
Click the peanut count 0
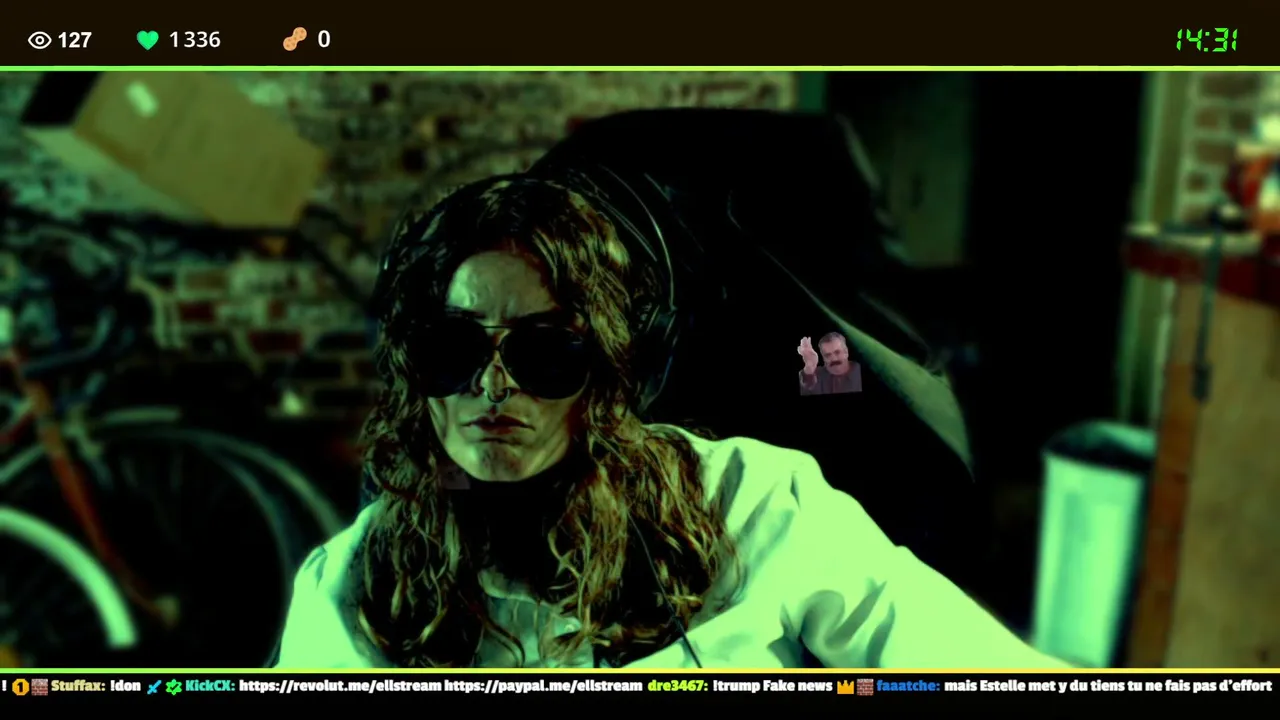pos(324,39)
